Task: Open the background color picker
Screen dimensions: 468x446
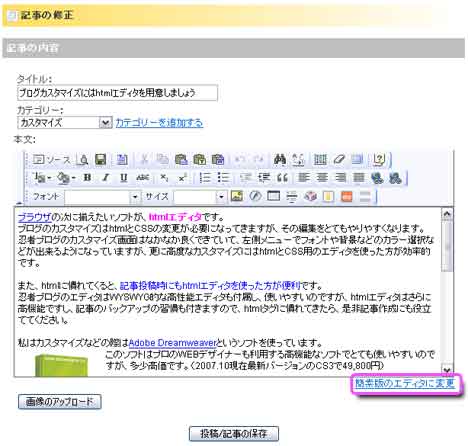Action: [66, 178]
